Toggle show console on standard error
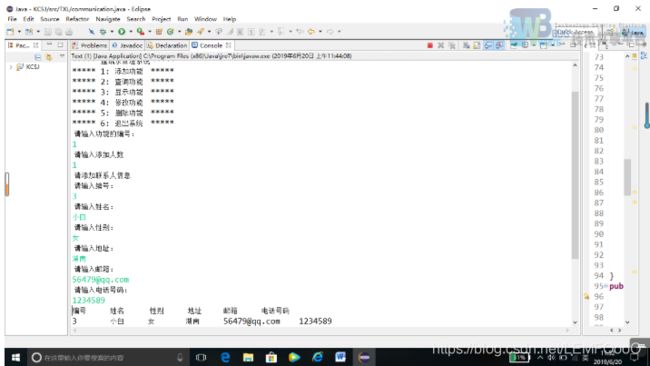This screenshot has height=366, width=650. coord(500,46)
